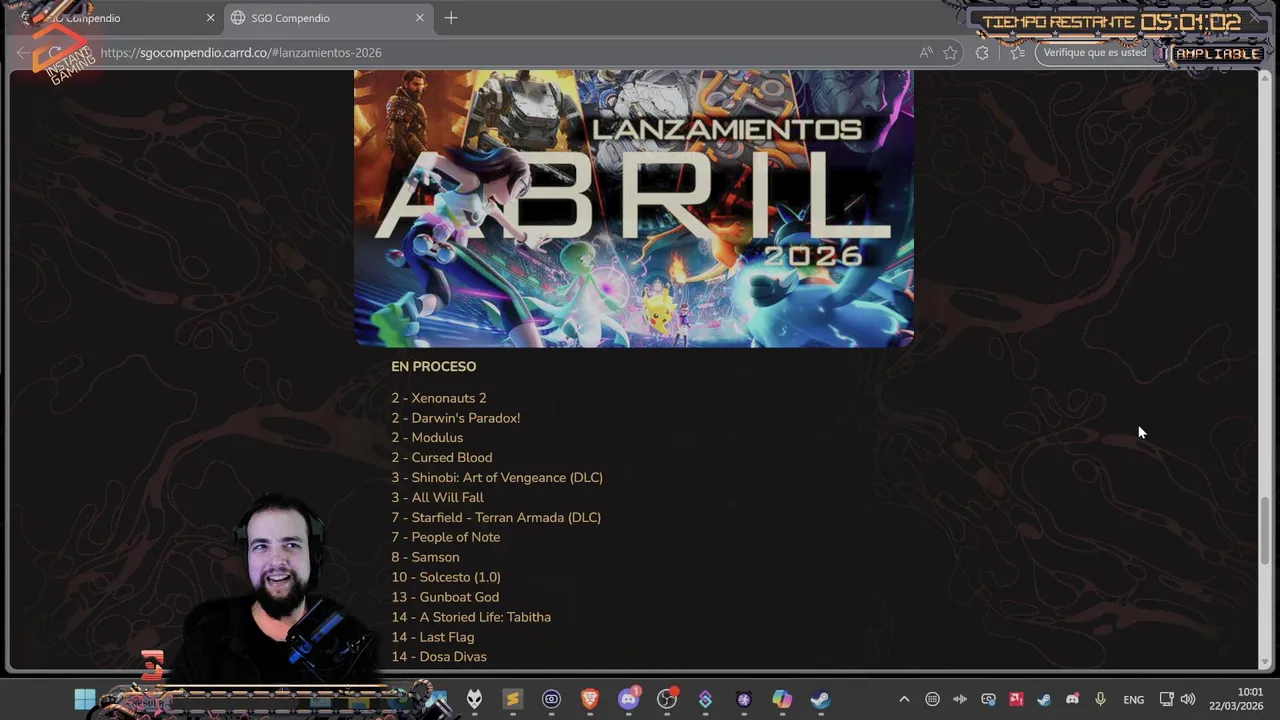
Task: Click '14 - A Storied Life: Tabitha' entry
Action: click(x=471, y=617)
